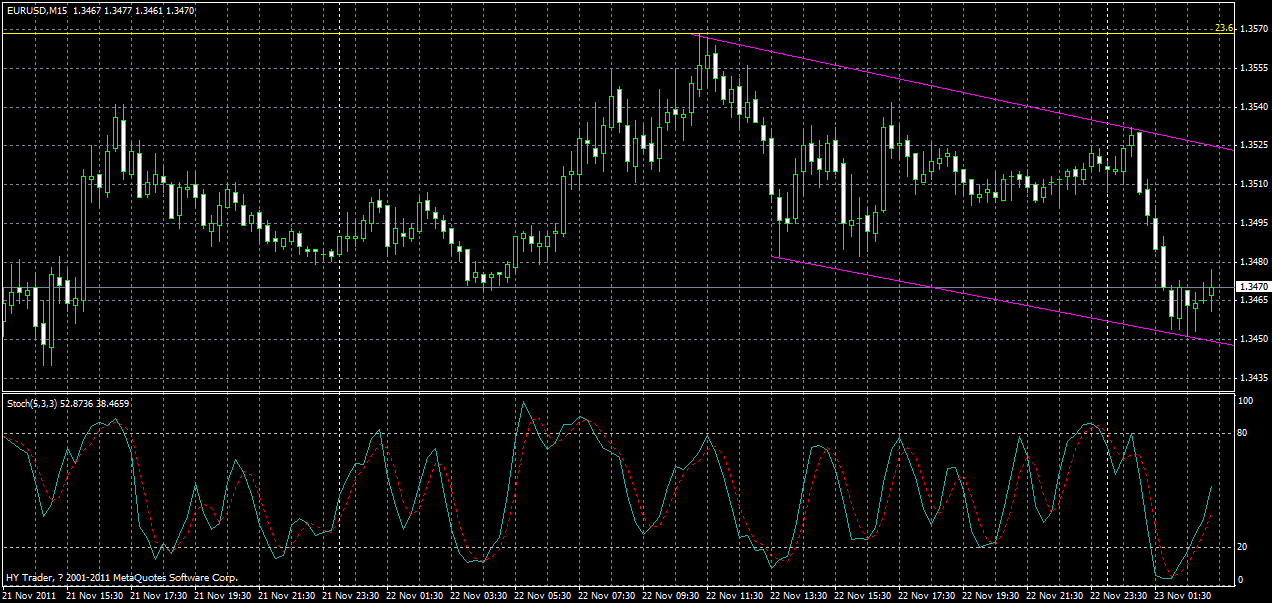This screenshot has height=603, width=1272.
Task: Click the MetaQuotes Software Corp copyright text
Action: tap(120, 577)
